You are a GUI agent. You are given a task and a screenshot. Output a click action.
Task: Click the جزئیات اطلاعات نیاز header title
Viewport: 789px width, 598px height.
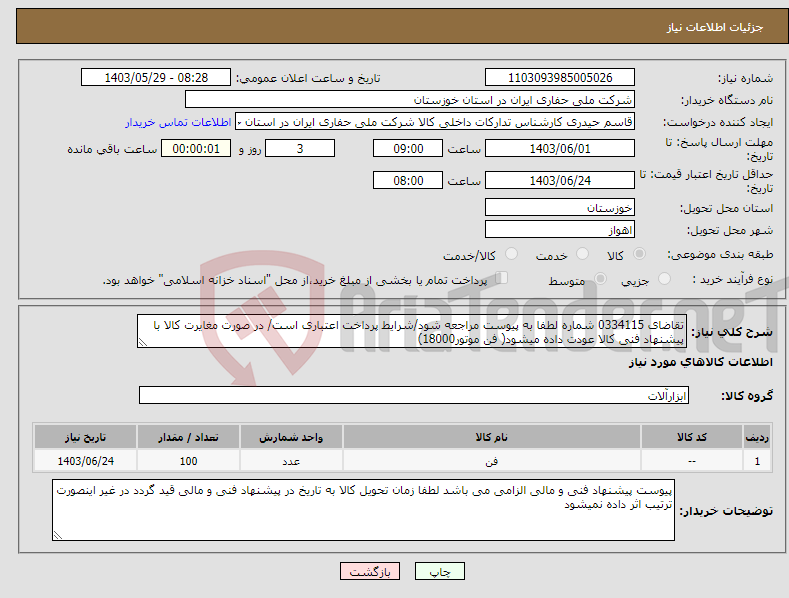click(x=715, y=27)
